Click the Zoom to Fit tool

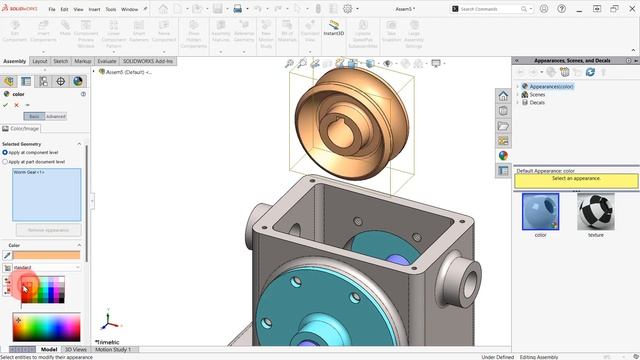[289, 63]
